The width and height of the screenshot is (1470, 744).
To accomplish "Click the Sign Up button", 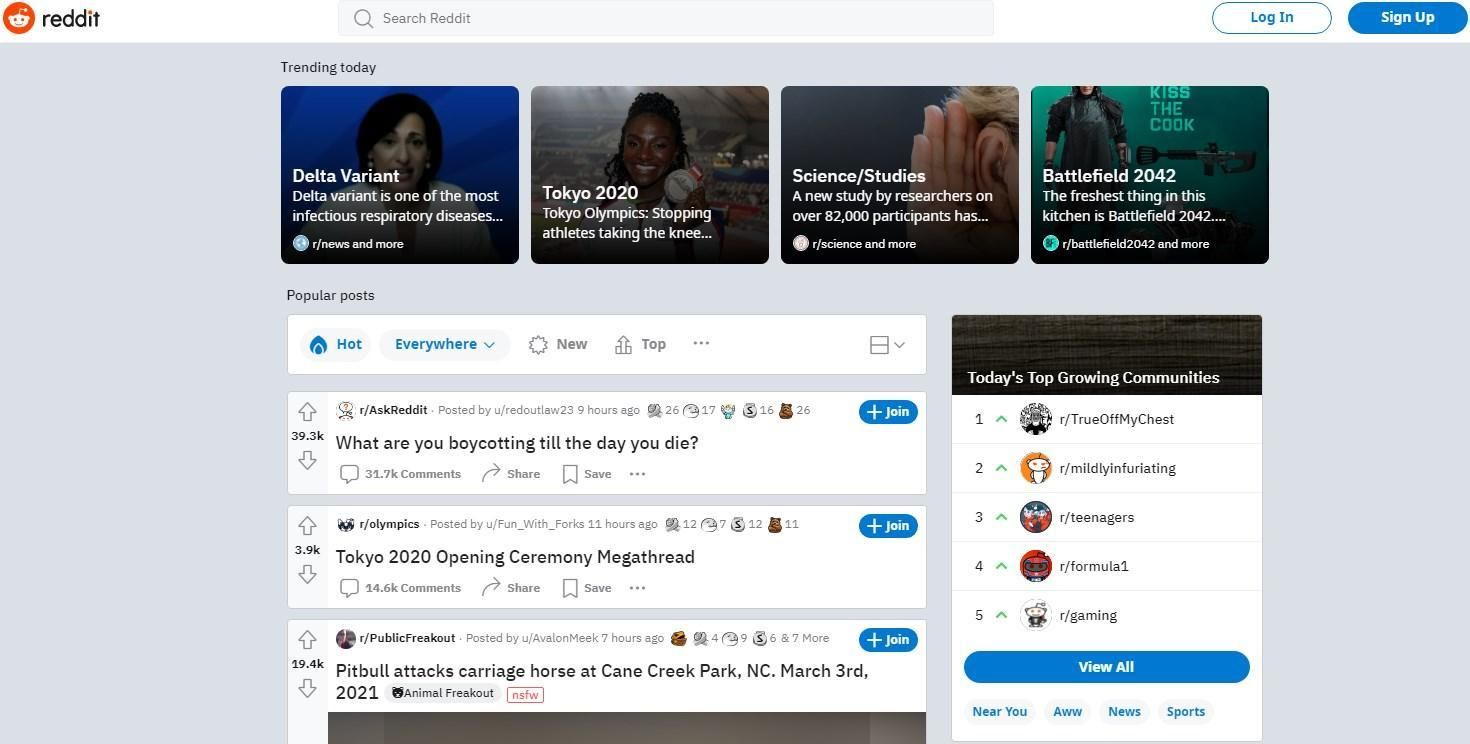I will 1408,17.
